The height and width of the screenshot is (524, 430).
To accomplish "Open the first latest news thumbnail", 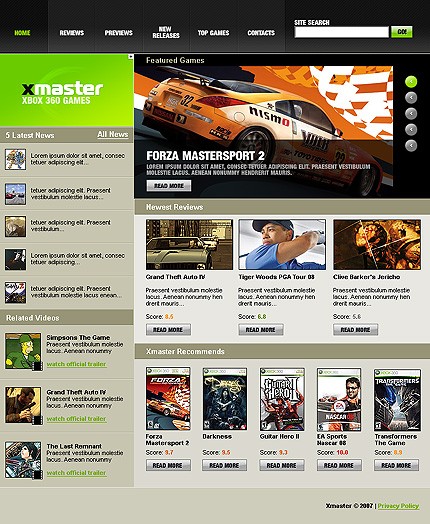I will (x=15, y=159).
